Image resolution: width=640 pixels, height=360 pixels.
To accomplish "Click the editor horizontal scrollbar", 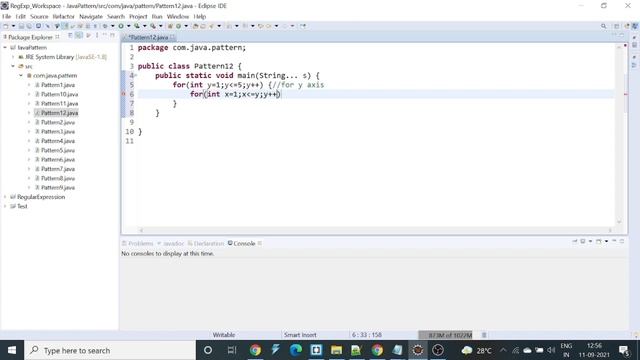I will click(x=376, y=231).
